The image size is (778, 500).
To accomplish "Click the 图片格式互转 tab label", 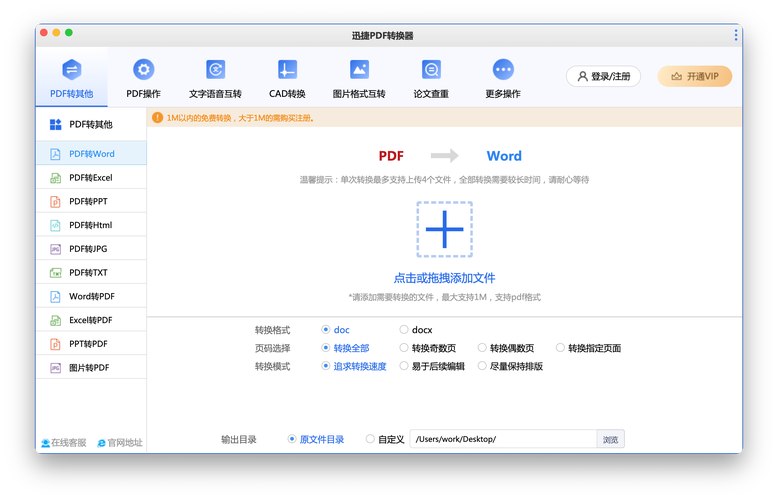I will pos(359,94).
